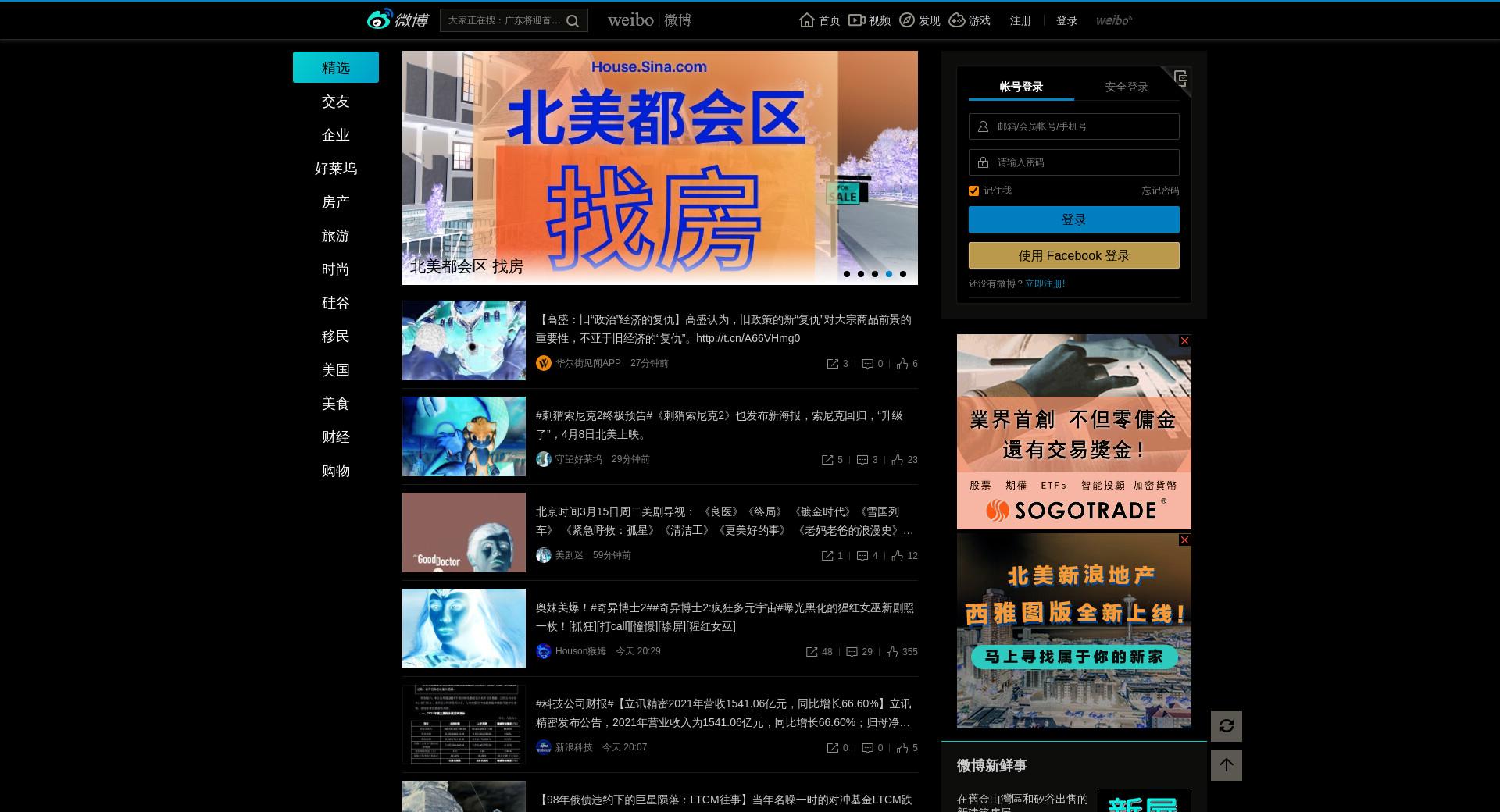Open 视频 video icon
Viewport: 1500px width, 812px height.
tap(857, 20)
